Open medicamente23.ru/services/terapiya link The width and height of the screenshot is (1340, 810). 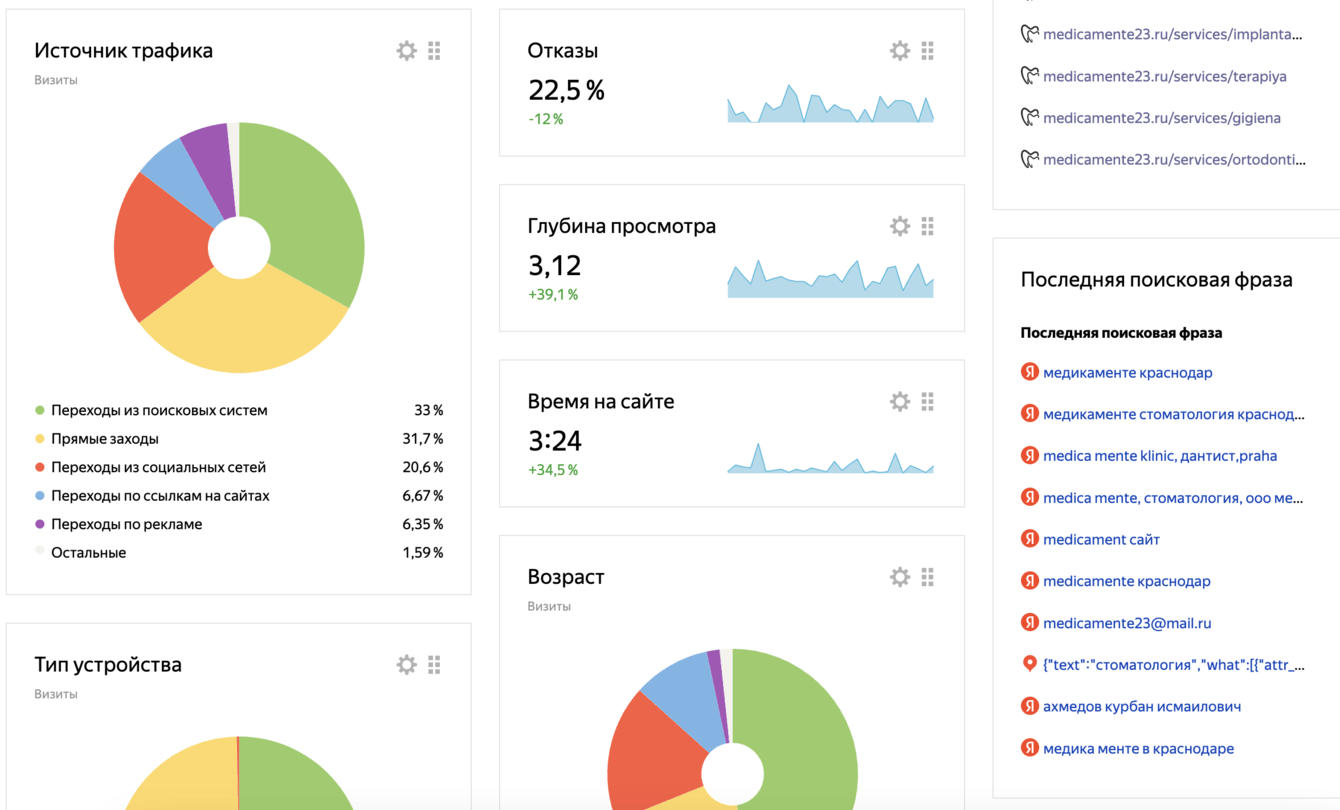(x=1164, y=76)
